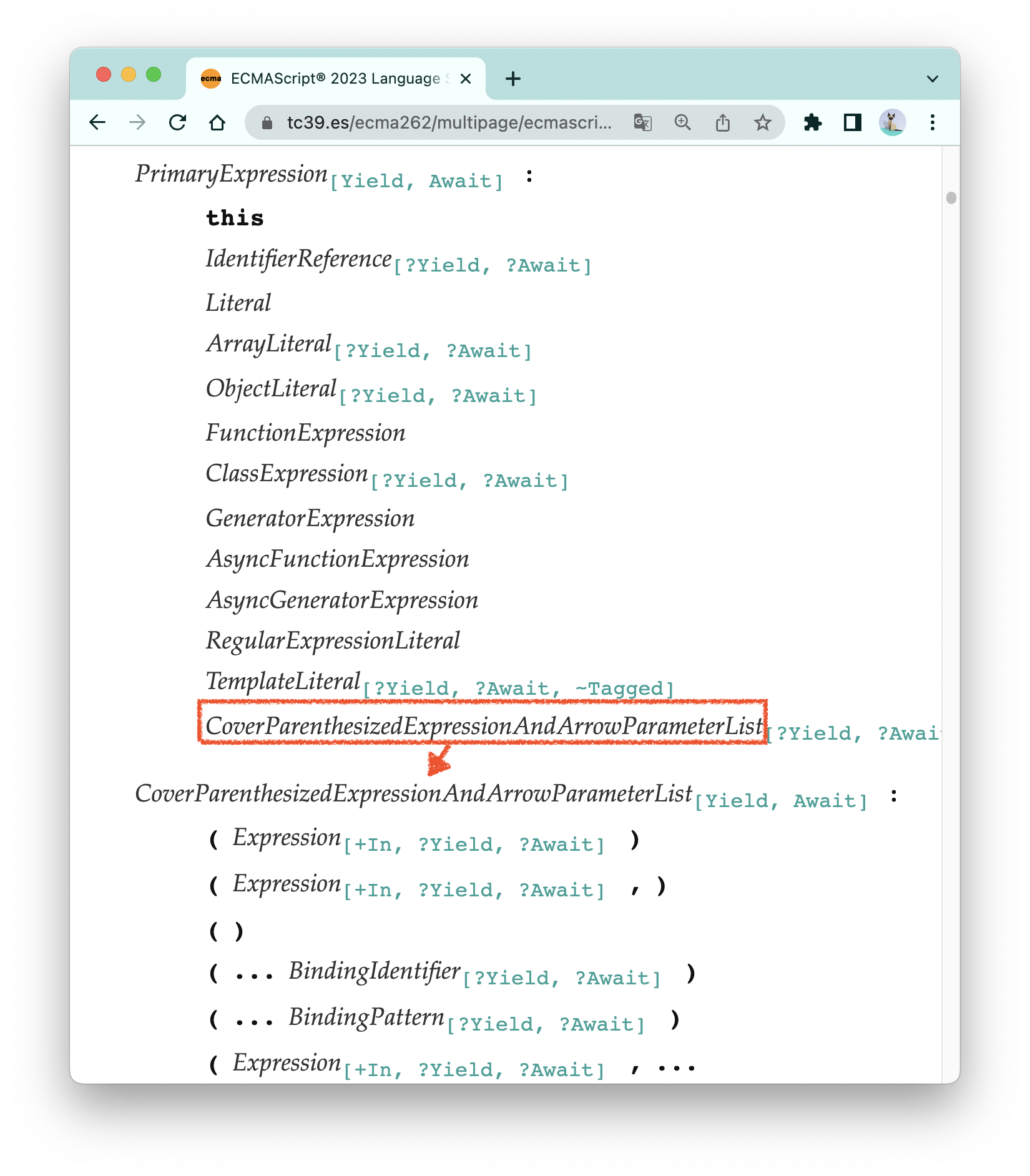Screen dimensions: 1030x1176
Task: Open the AsyncFunctionExpression definition link
Action: [x=338, y=559]
